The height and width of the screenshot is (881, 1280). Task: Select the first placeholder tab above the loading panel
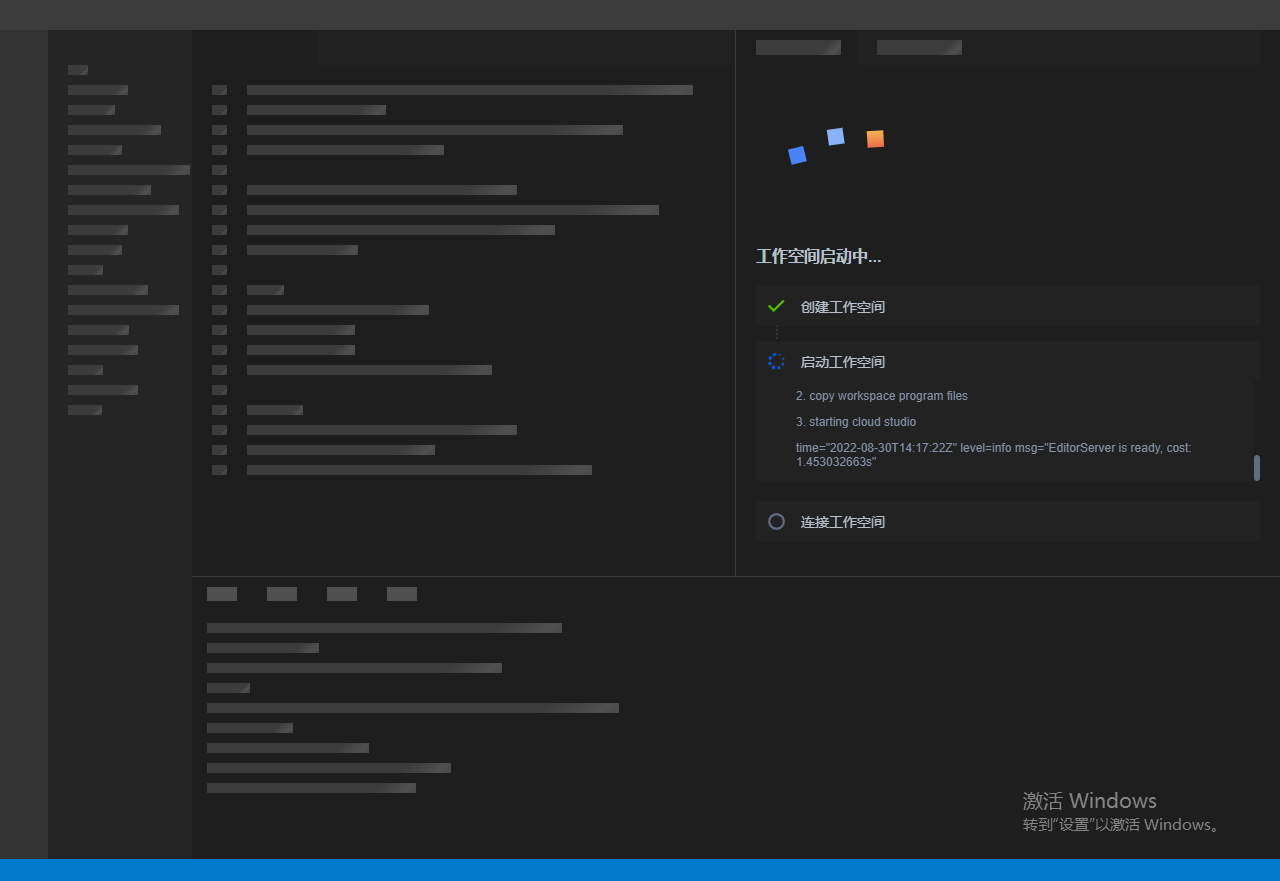(798, 47)
